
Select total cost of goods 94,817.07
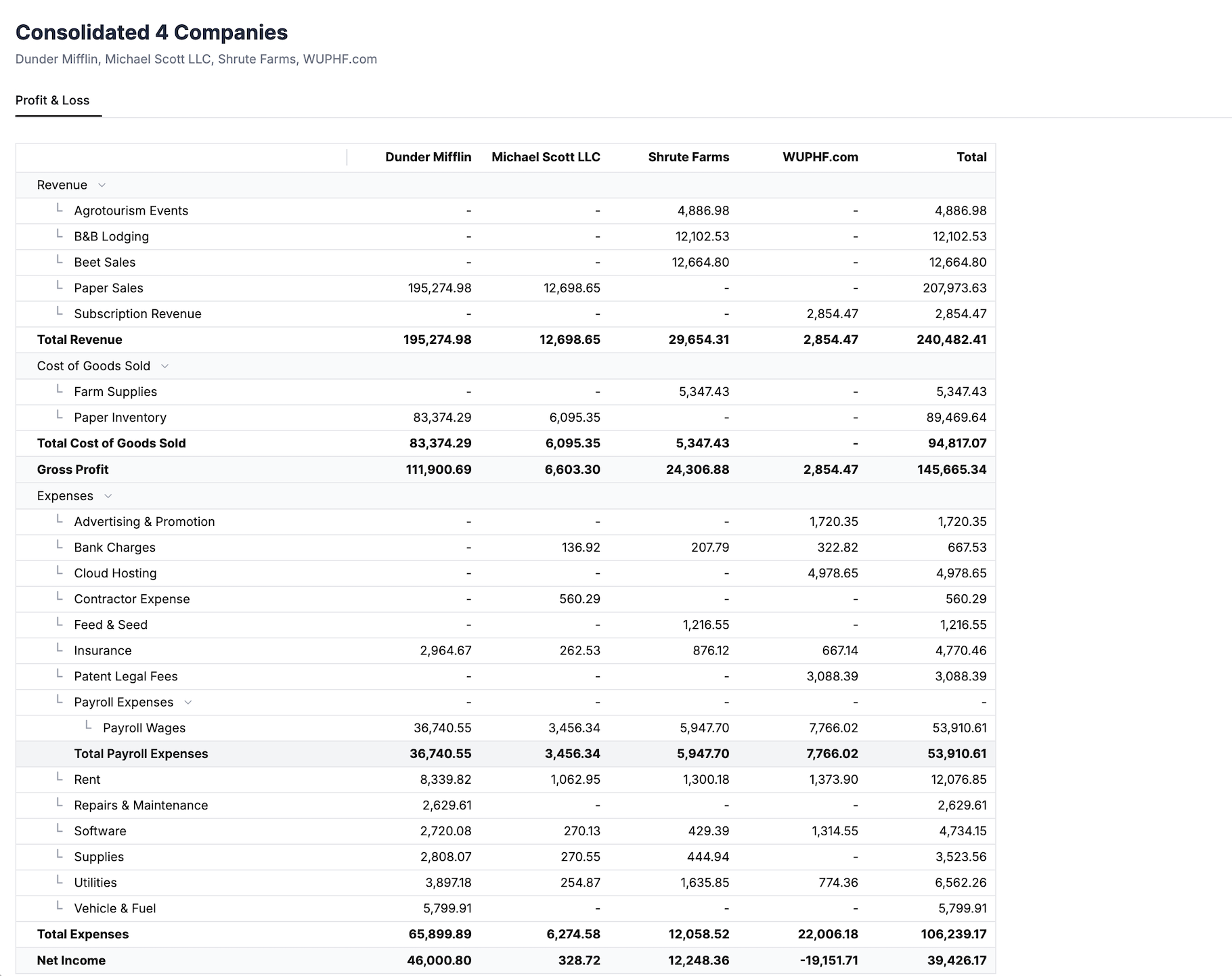[x=957, y=443]
